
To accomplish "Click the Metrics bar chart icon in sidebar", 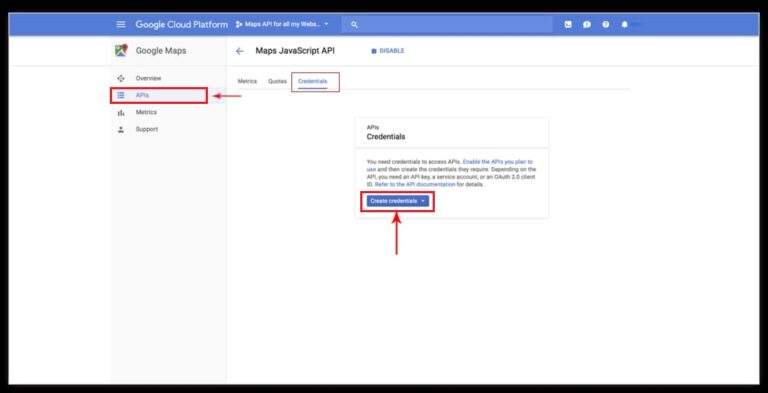I will coord(121,112).
